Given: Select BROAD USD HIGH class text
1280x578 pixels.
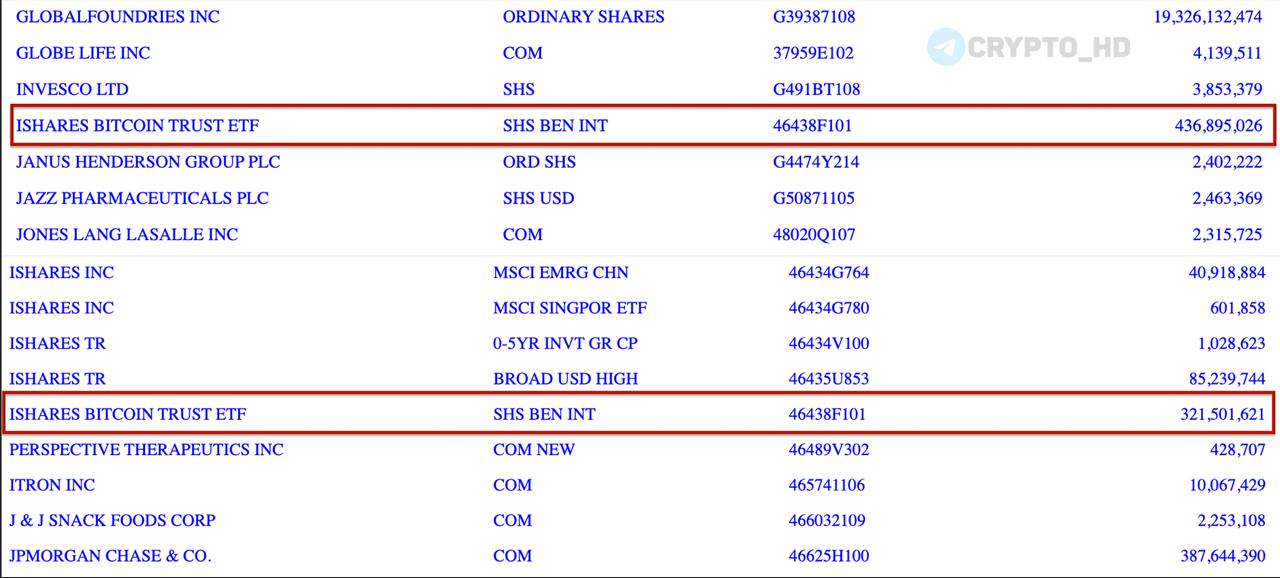Looking at the screenshot, I should [x=565, y=379].
